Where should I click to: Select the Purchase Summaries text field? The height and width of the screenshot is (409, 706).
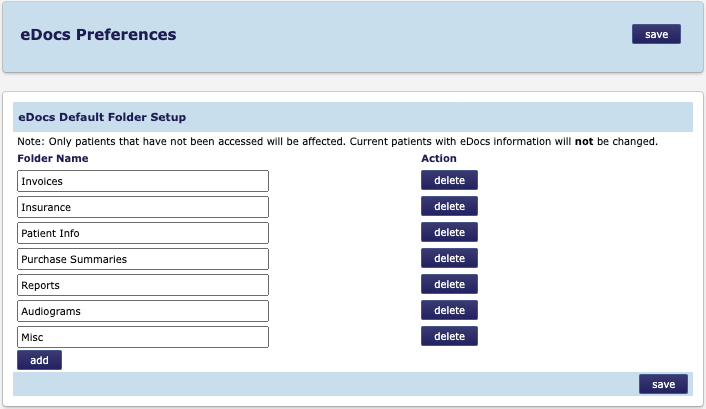143,259
